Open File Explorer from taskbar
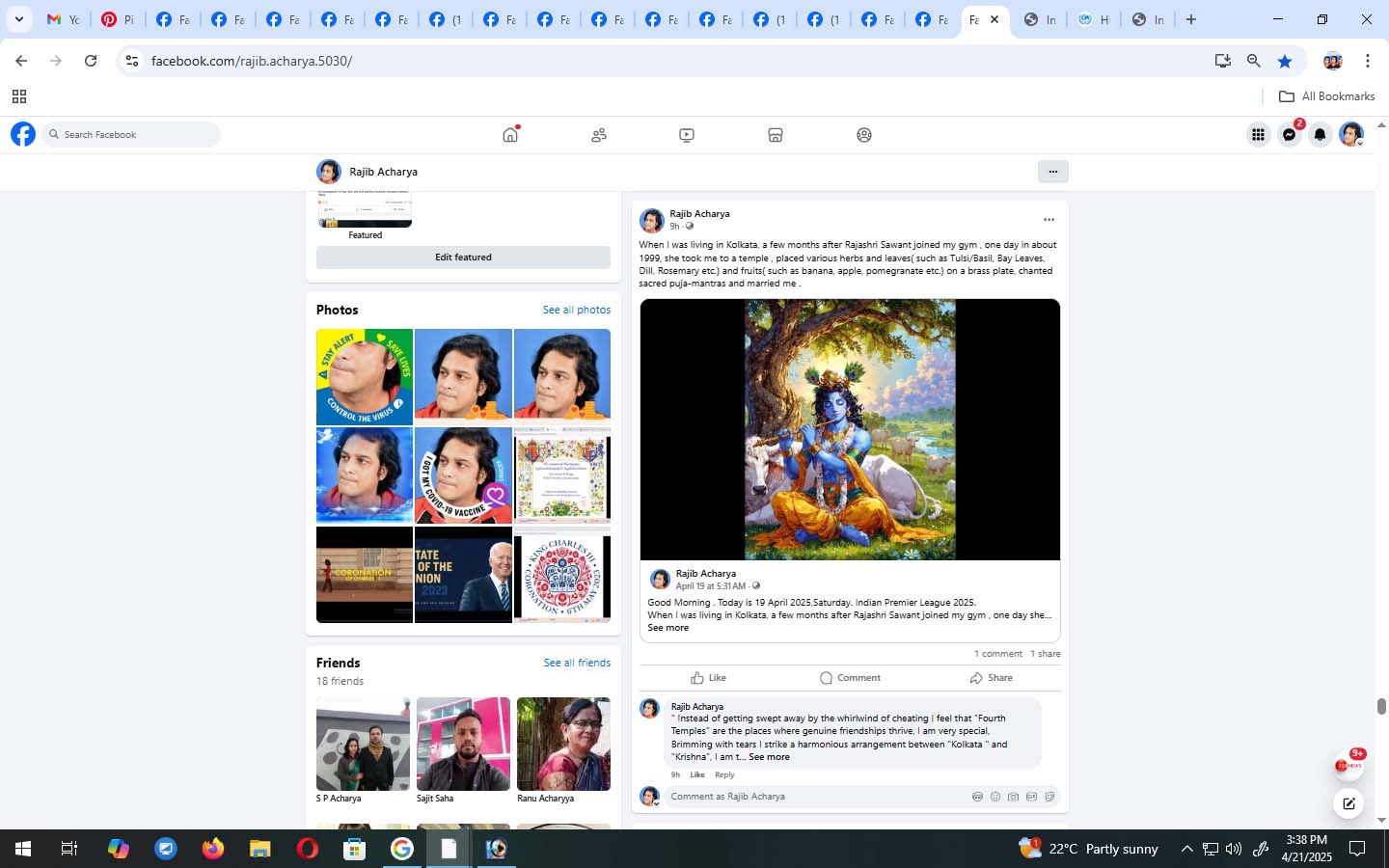The width and height of the screenshot is (1389, 868). 260,849
